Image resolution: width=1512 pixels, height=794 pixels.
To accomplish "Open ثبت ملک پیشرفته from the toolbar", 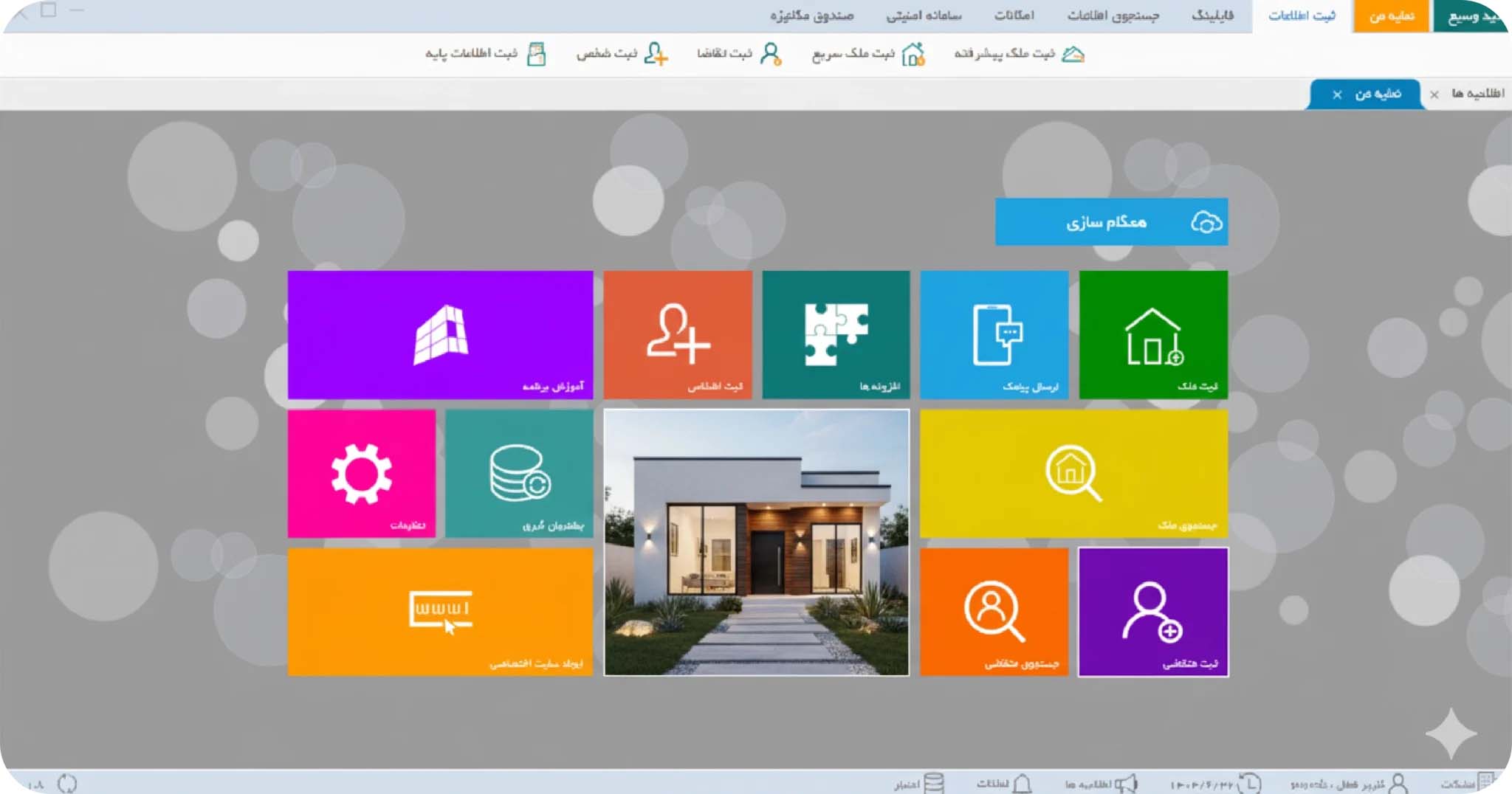I will (1026, 52).
